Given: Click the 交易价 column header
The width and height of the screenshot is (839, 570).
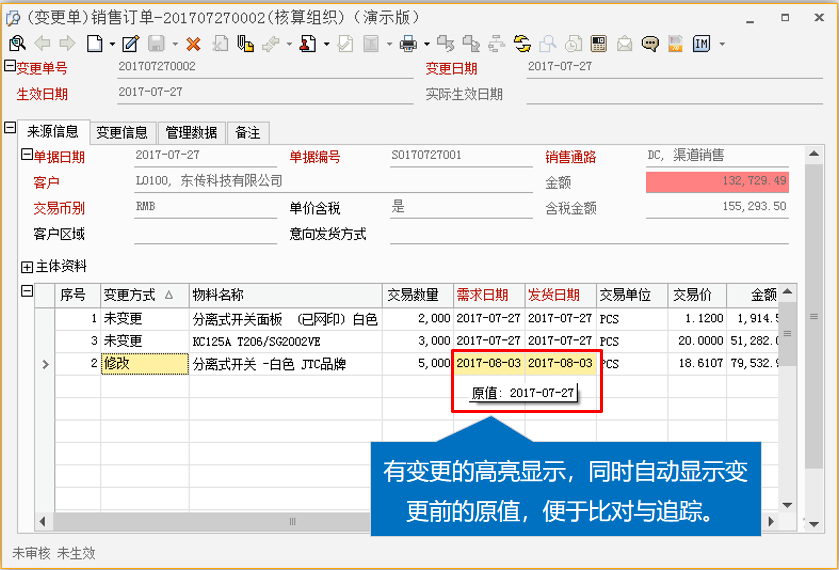Looking at the screenshot, I should tap(697, 295).
